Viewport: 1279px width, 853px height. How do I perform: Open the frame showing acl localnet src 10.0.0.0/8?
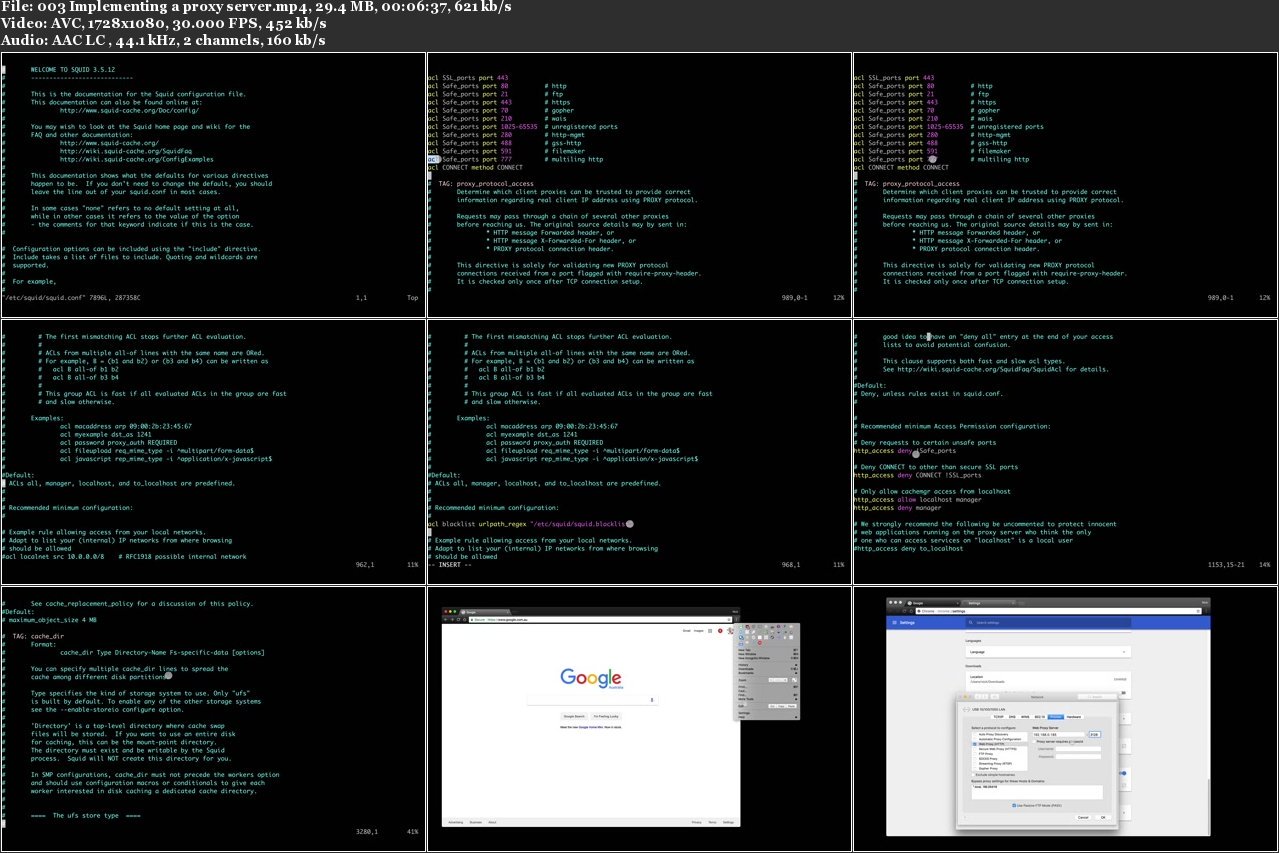point(213,452)
